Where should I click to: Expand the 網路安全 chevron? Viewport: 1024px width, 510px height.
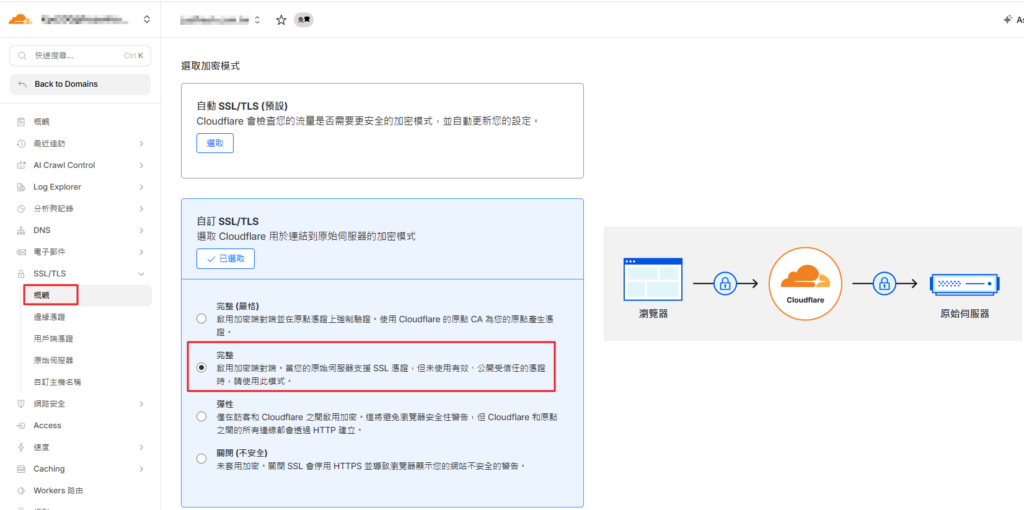click(x=141, y=404)
